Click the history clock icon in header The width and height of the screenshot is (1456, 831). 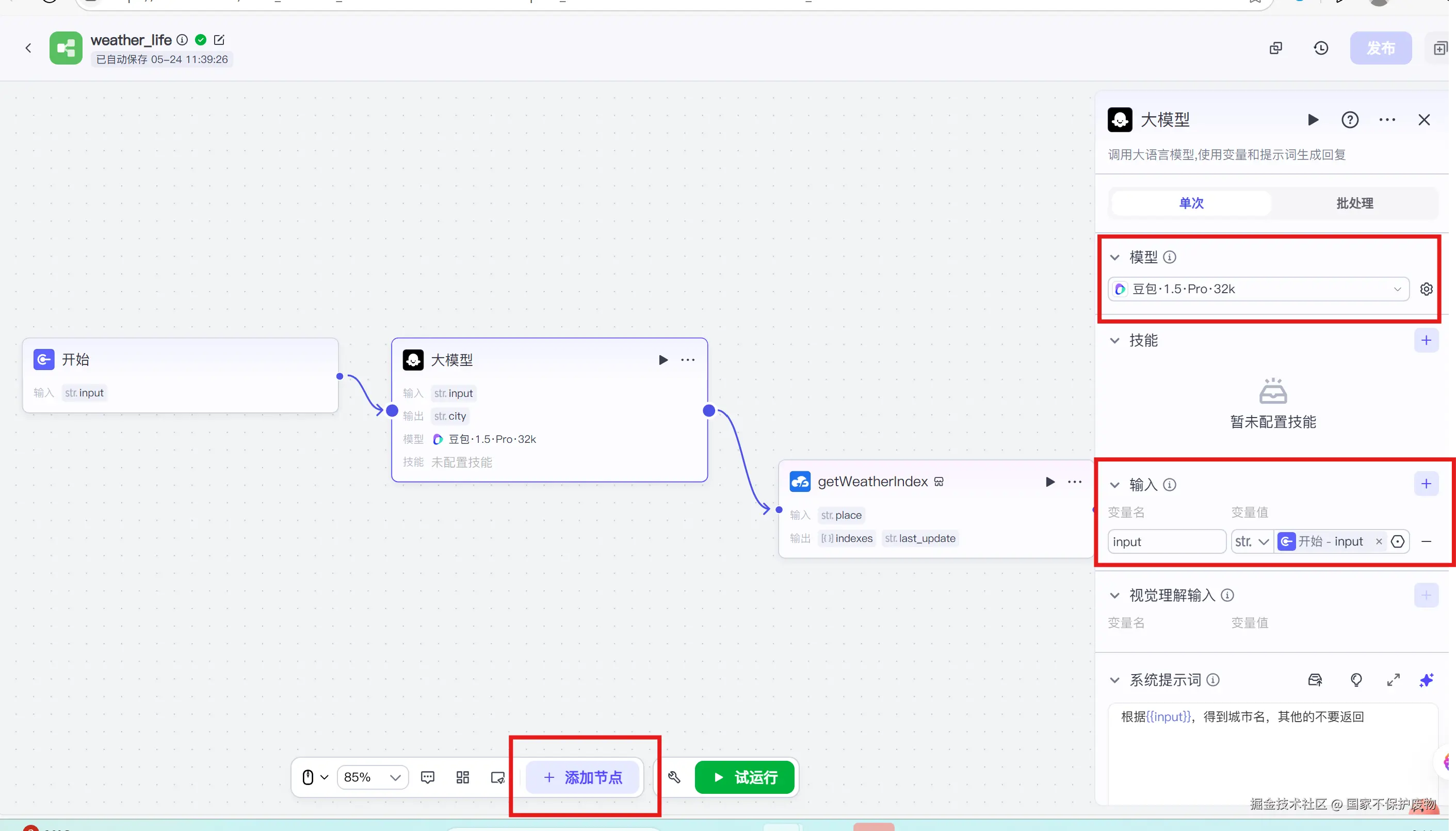tap(1321, 48)
